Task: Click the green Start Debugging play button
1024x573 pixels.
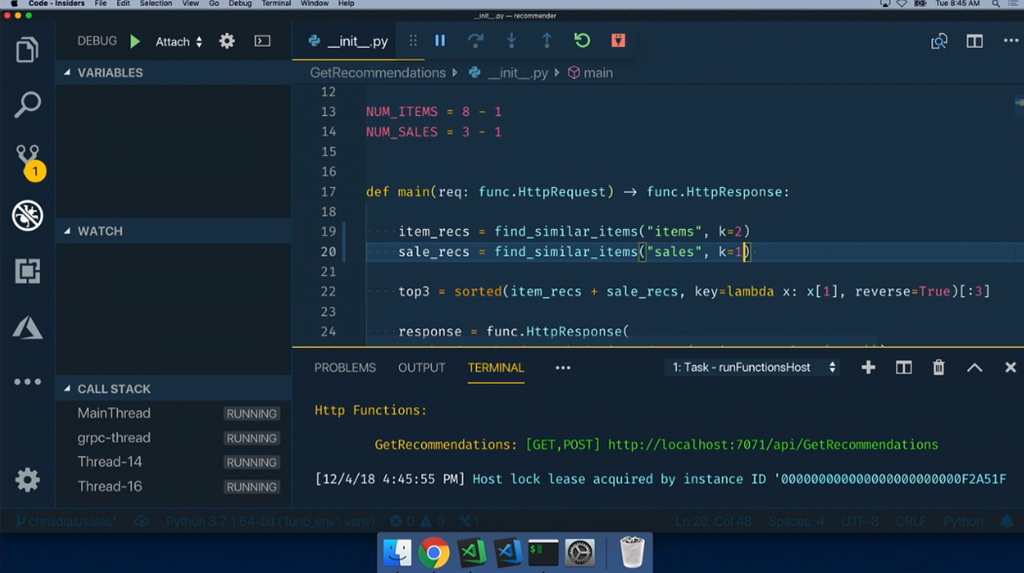Action: click(x=136, y=41)
